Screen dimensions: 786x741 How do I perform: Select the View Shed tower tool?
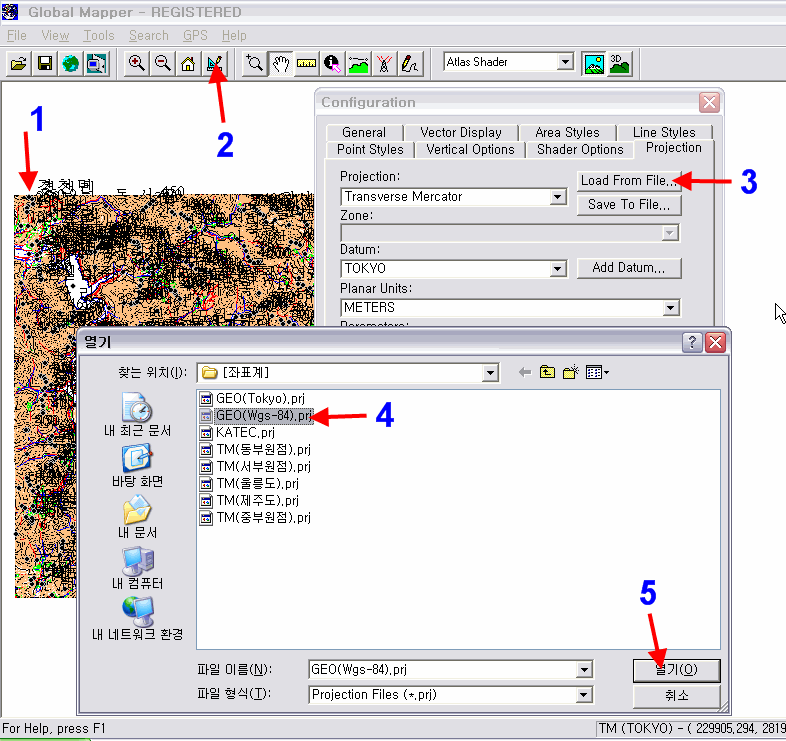(384, 64)
